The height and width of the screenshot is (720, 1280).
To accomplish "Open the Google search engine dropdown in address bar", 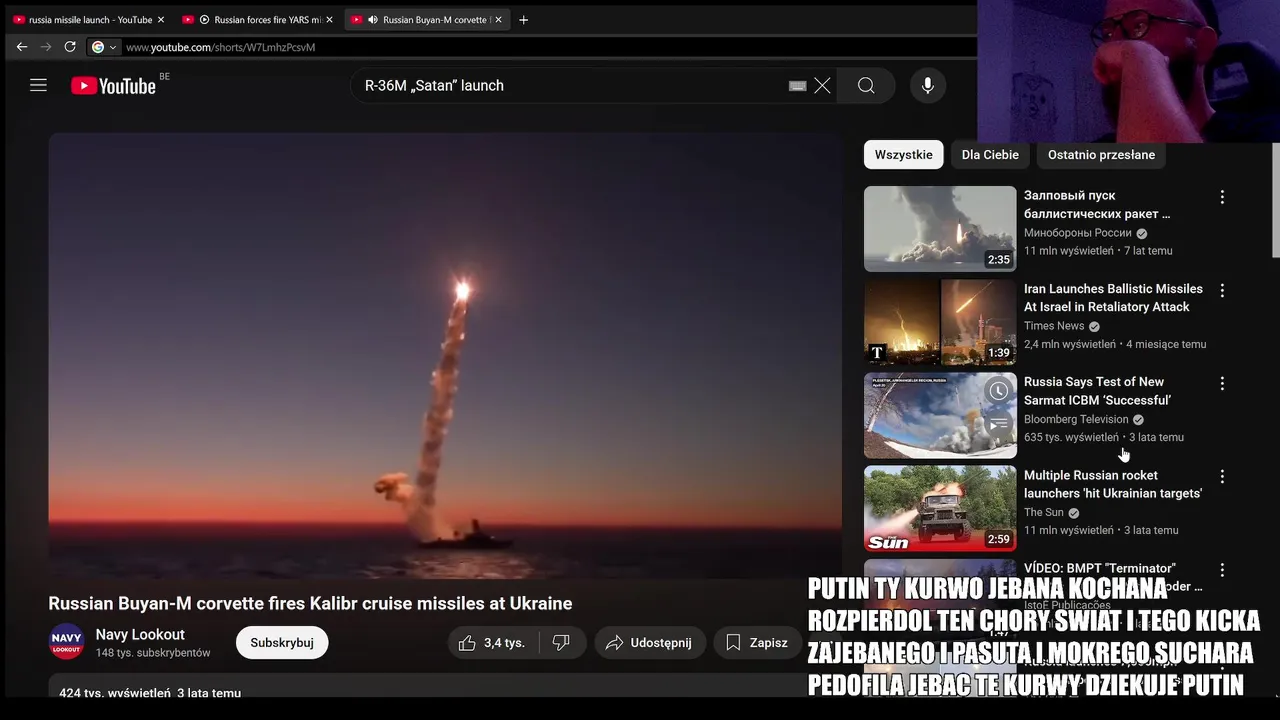I will point(104,47).
